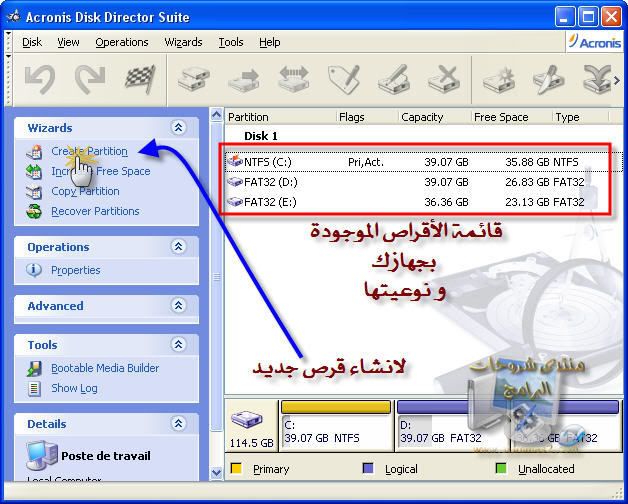Click the Redo arrow toolbar icon
628x504 pixels.
[x=90, y=80]
